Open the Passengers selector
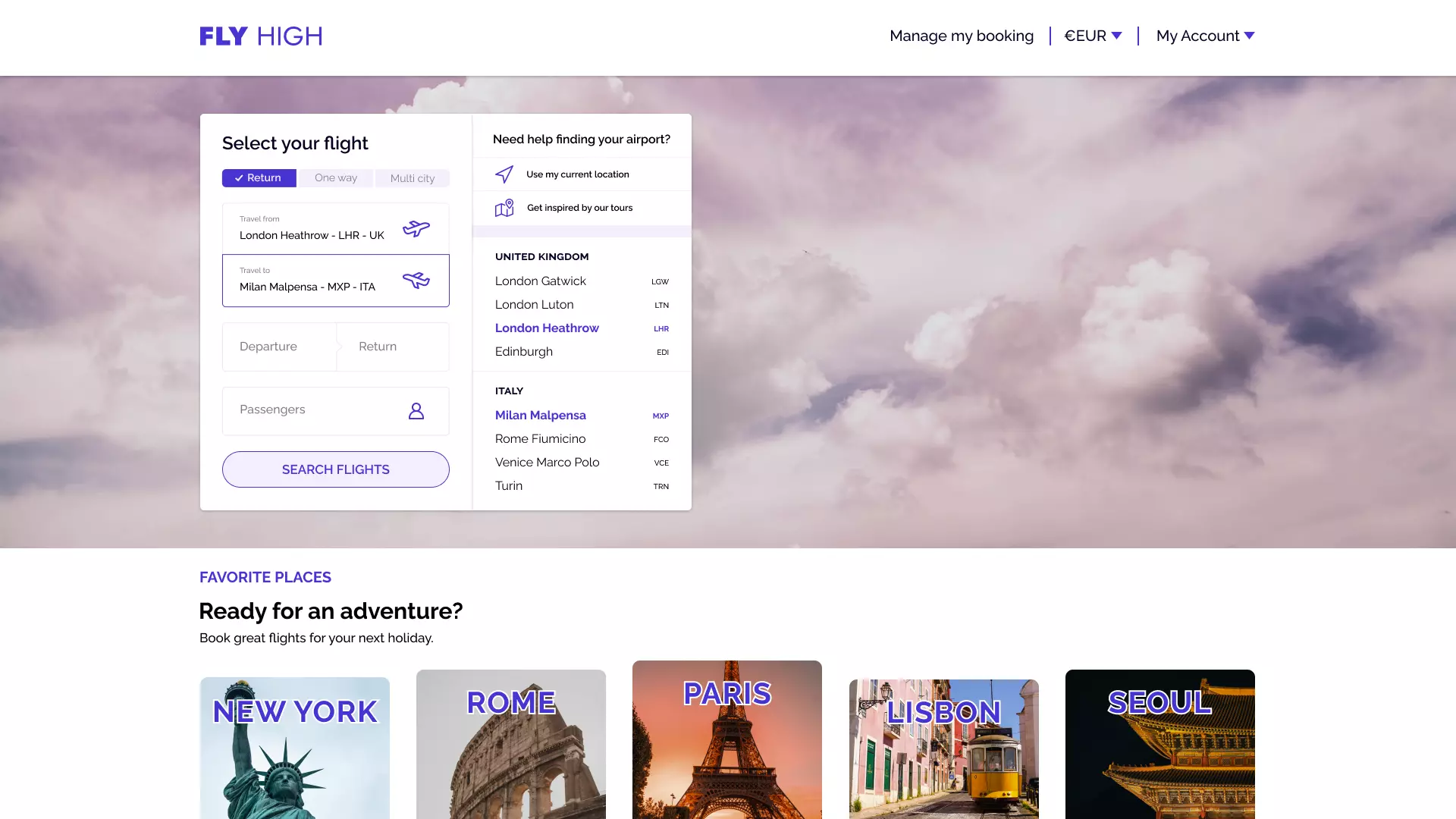1456x819 pixels. click(335, 410)
